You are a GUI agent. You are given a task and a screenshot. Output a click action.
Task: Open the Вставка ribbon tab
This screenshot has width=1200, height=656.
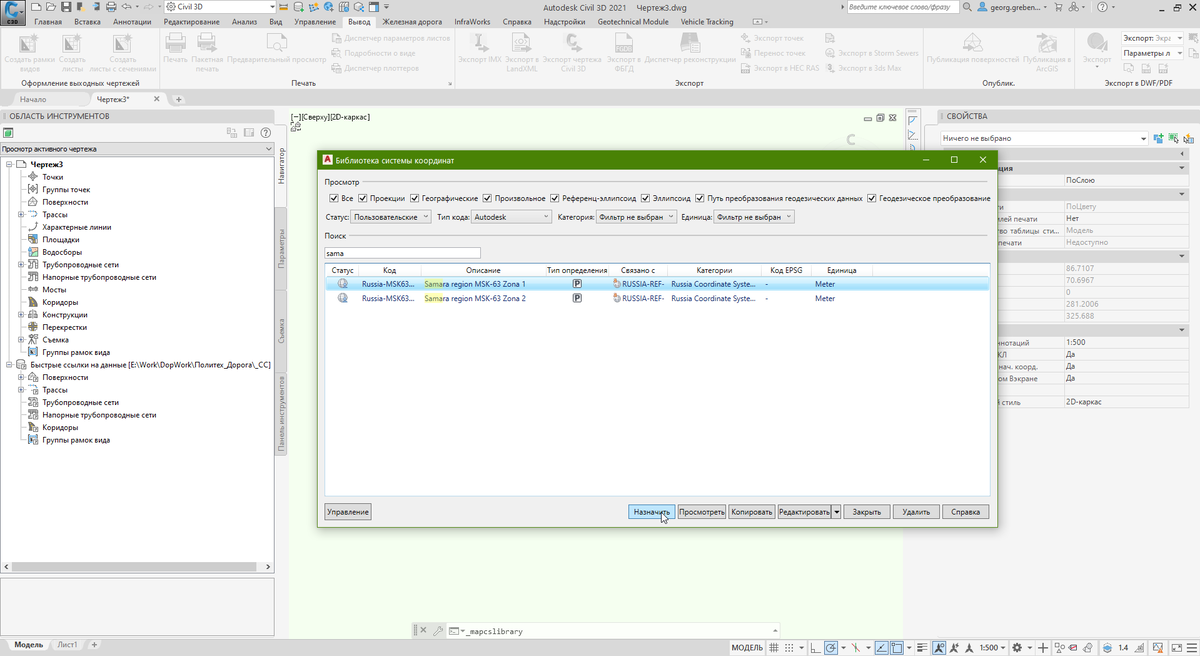pyautogui.click(x=87, y=21)
